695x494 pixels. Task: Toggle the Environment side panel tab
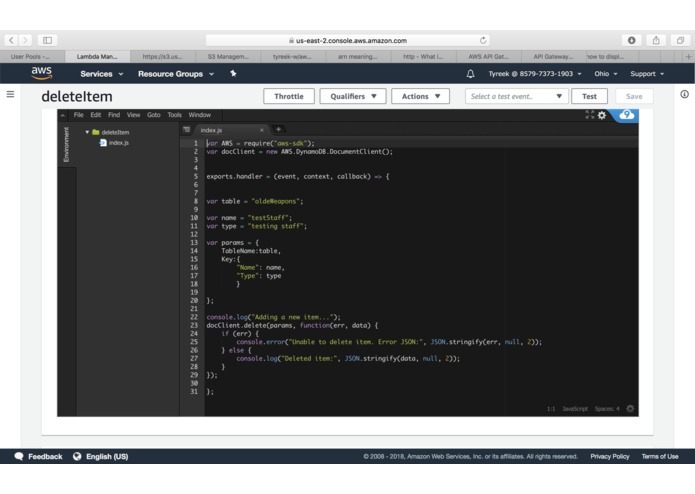pos(66,144)
